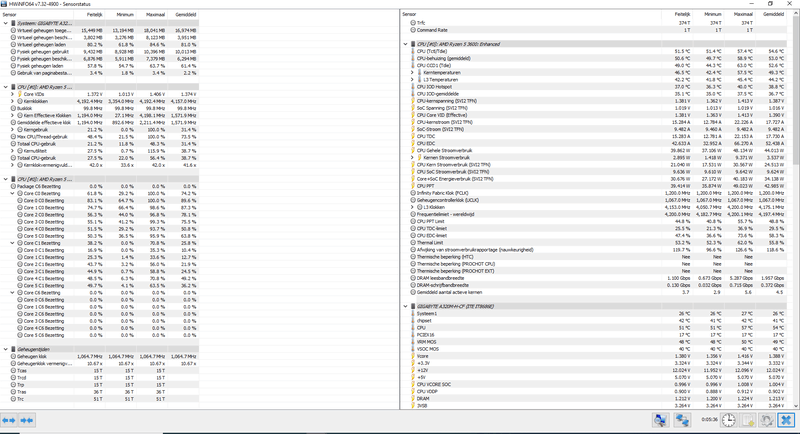This screenshot has width=800, height=434.
Task: Reset min/max values with the clock icon
Action: (729, 420)
